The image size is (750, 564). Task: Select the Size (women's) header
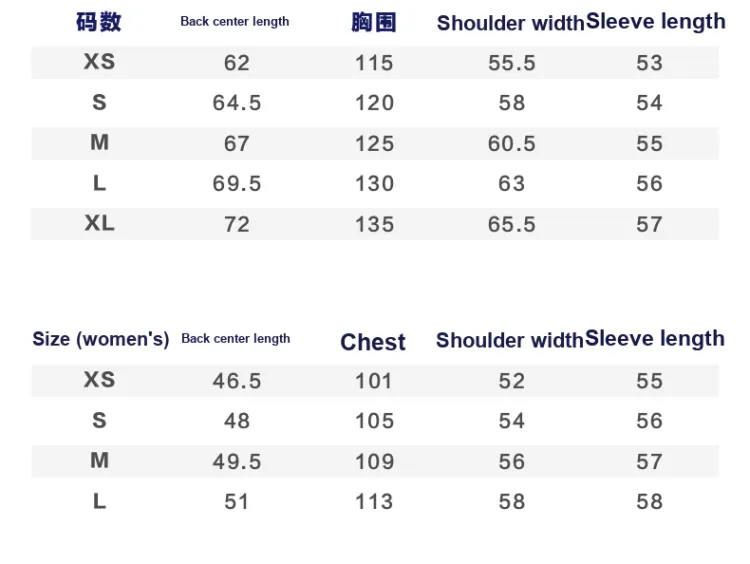click(100, 339)
